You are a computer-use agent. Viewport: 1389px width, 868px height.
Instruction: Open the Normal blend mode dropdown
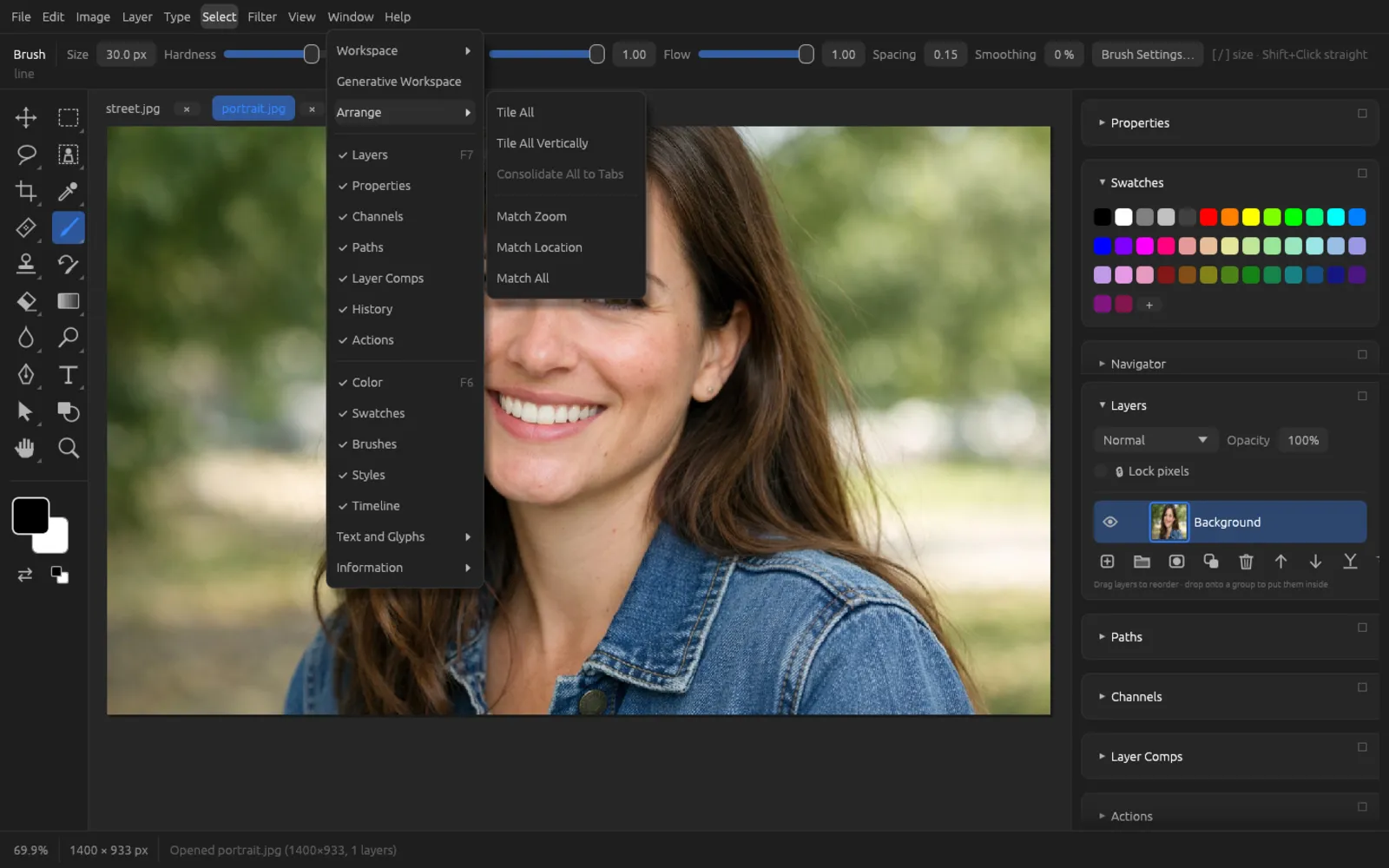[1155, 440]
